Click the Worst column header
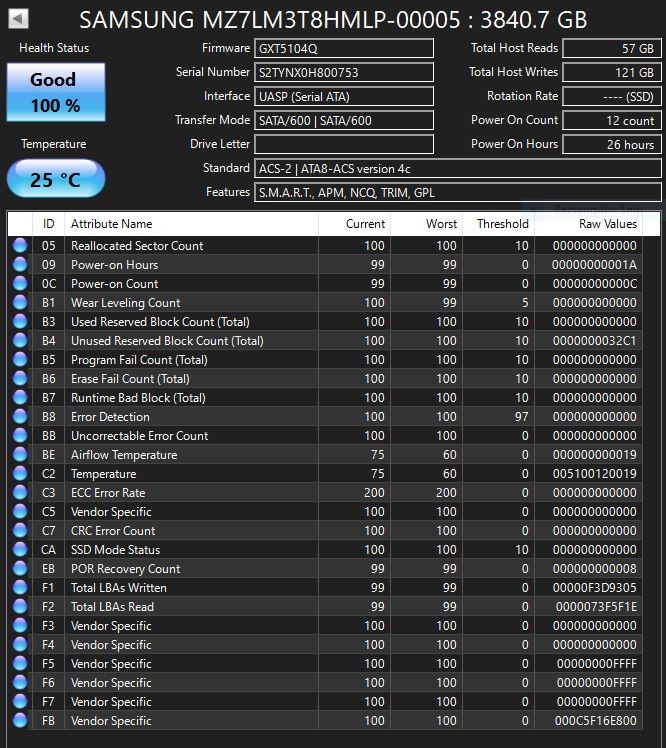Screen dimensions: 666x748 coord(427,224)
